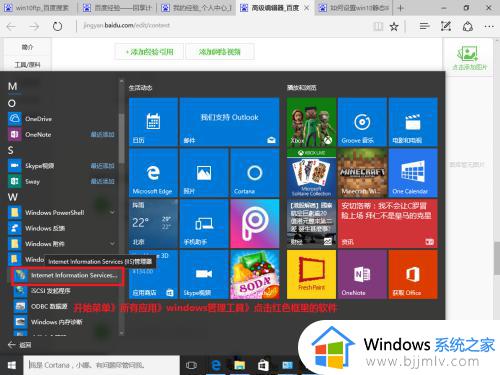Jump to letter W section header

click(x=13, y=197)
